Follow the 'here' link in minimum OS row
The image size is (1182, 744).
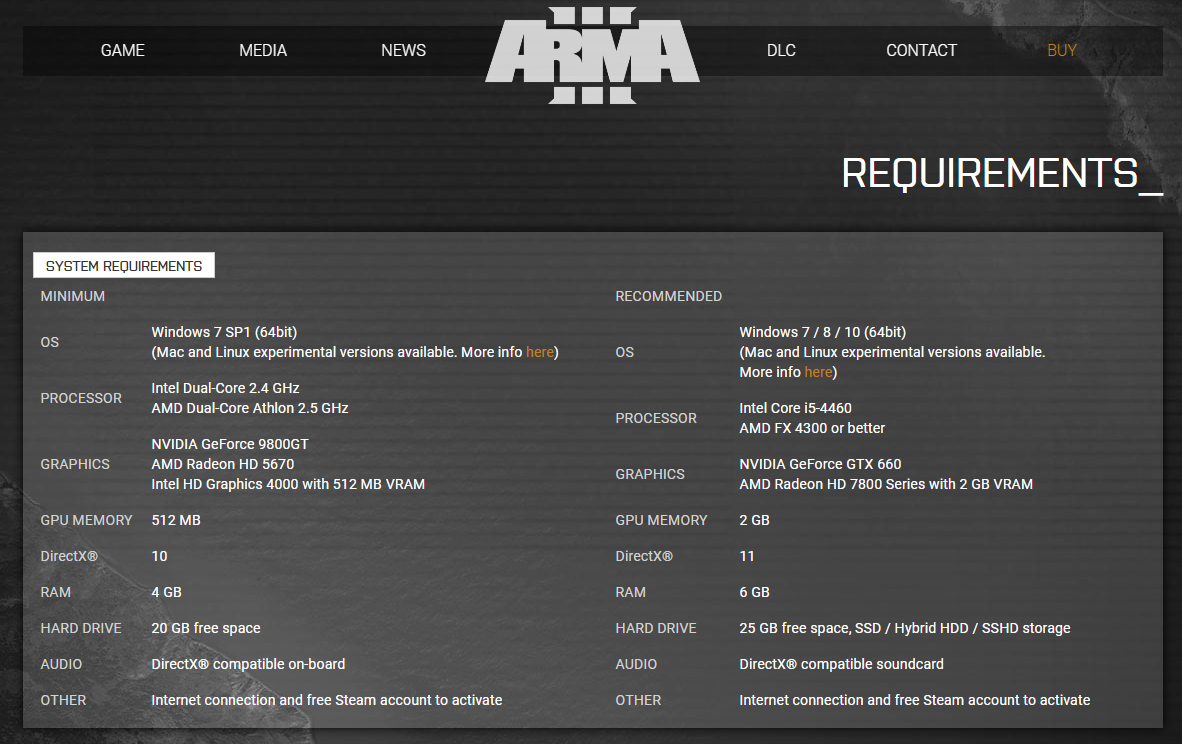(x=540, y=352)
